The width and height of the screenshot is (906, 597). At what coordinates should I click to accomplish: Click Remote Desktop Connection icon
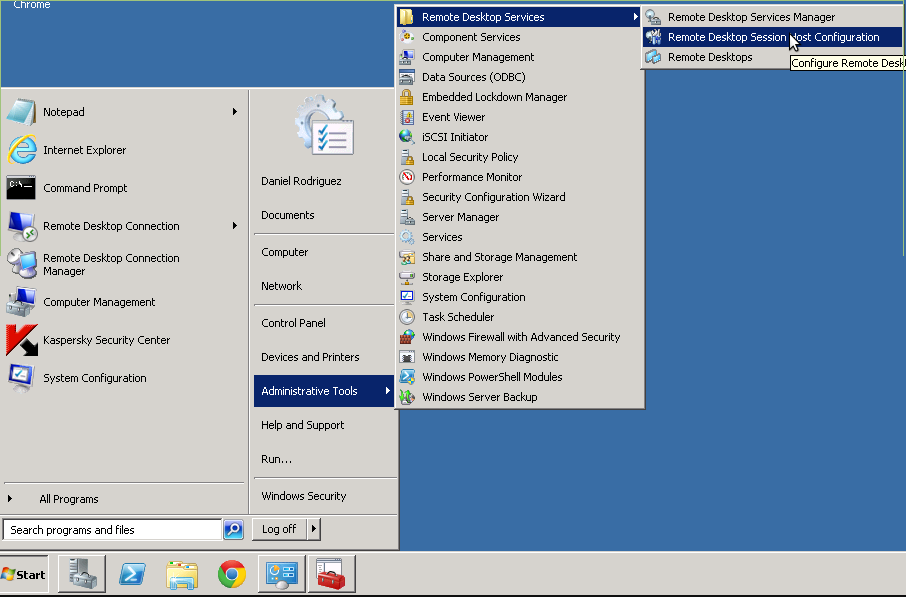coord(21,226)
